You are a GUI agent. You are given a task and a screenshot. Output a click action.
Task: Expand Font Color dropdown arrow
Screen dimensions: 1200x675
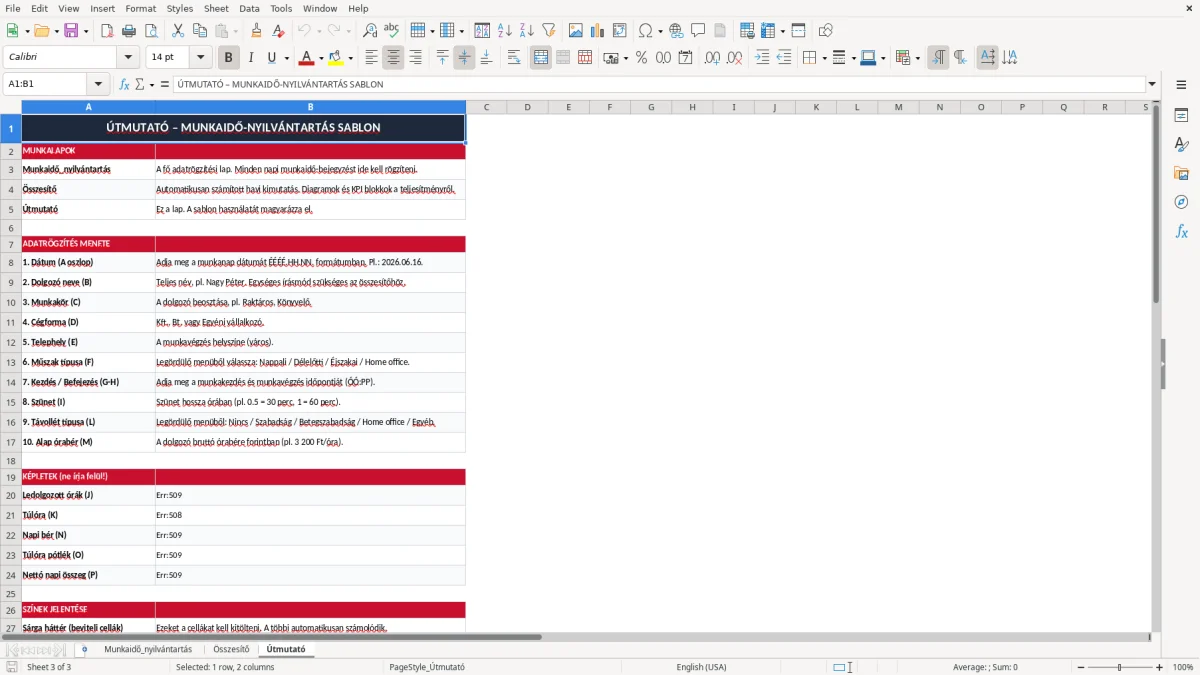tap(322, 58)
